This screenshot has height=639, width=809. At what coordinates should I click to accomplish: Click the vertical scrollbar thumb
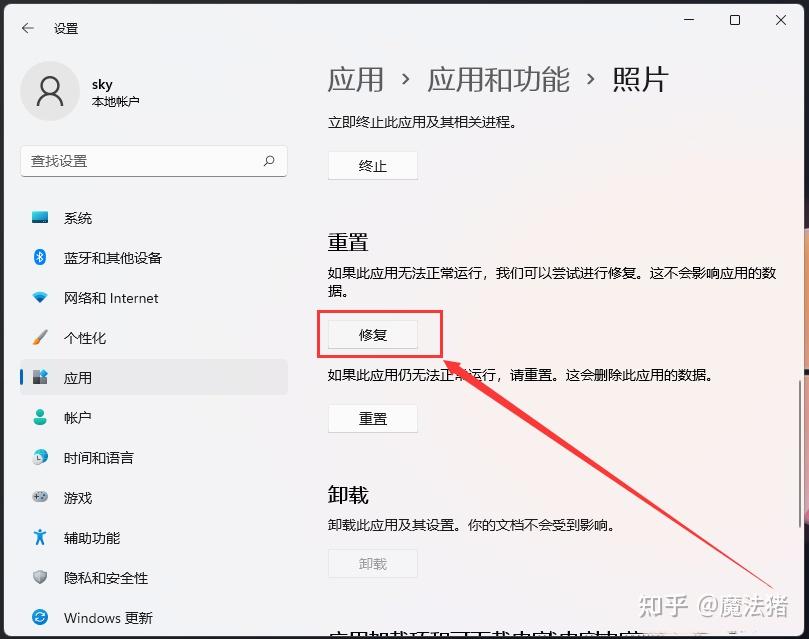pyautogui.click(x=800, y=454)
